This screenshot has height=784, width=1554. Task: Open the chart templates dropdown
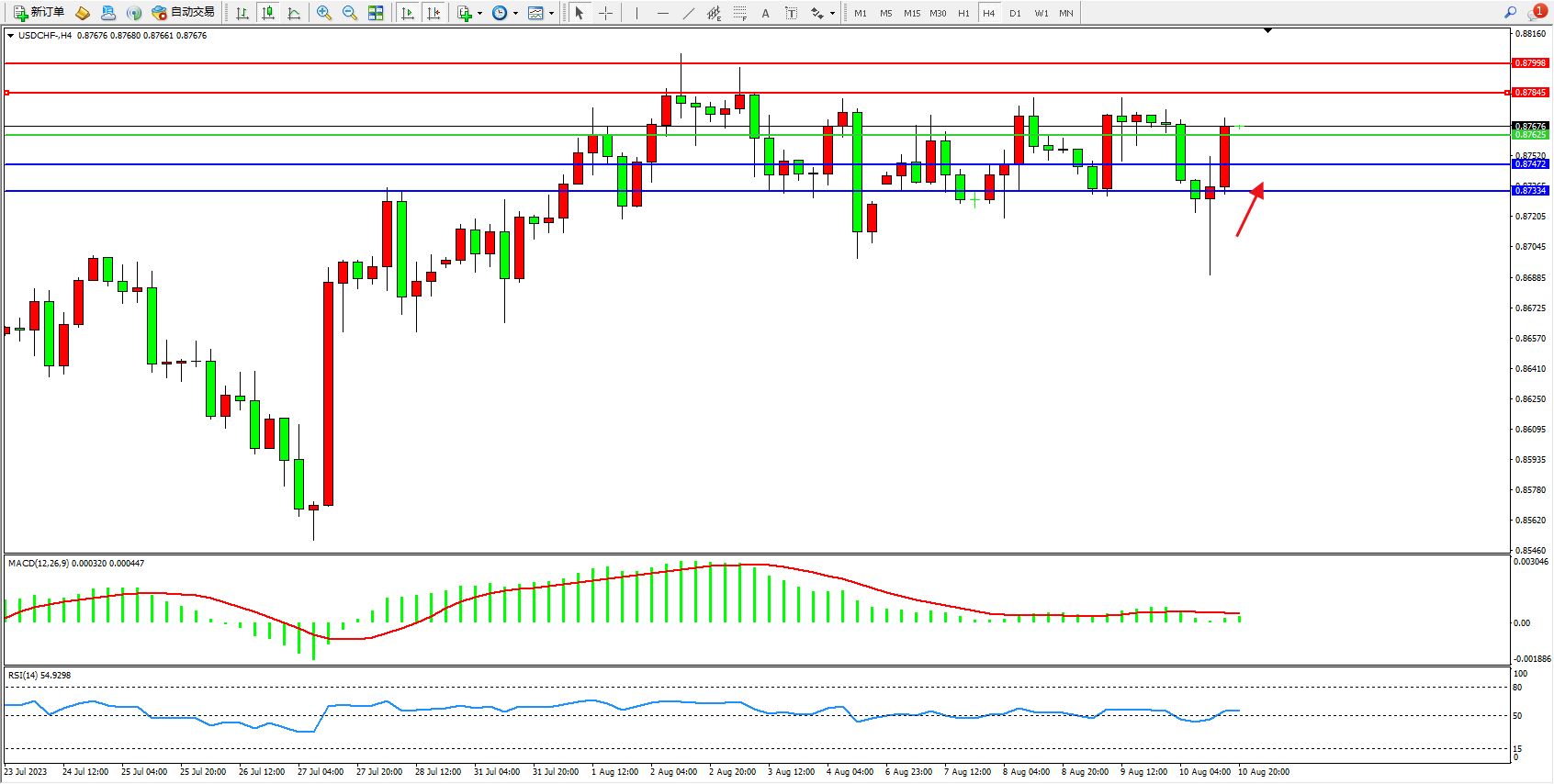tap(541, 13)
